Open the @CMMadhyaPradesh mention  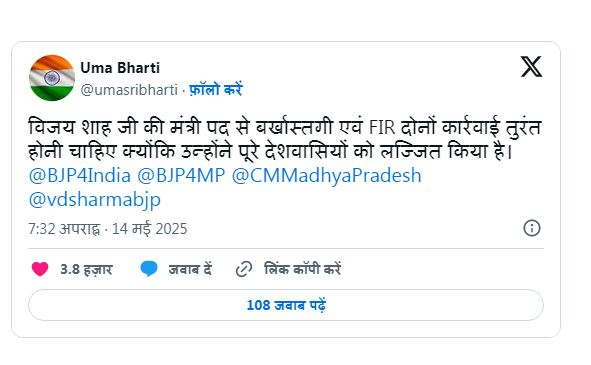pyautogui.click(x=326, y=175)
